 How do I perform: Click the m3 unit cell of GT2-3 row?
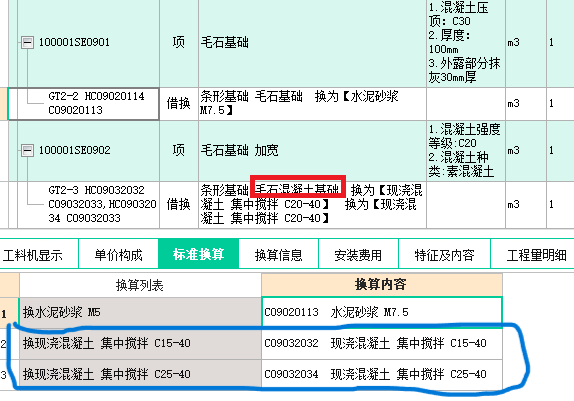[x=526, y=204]
